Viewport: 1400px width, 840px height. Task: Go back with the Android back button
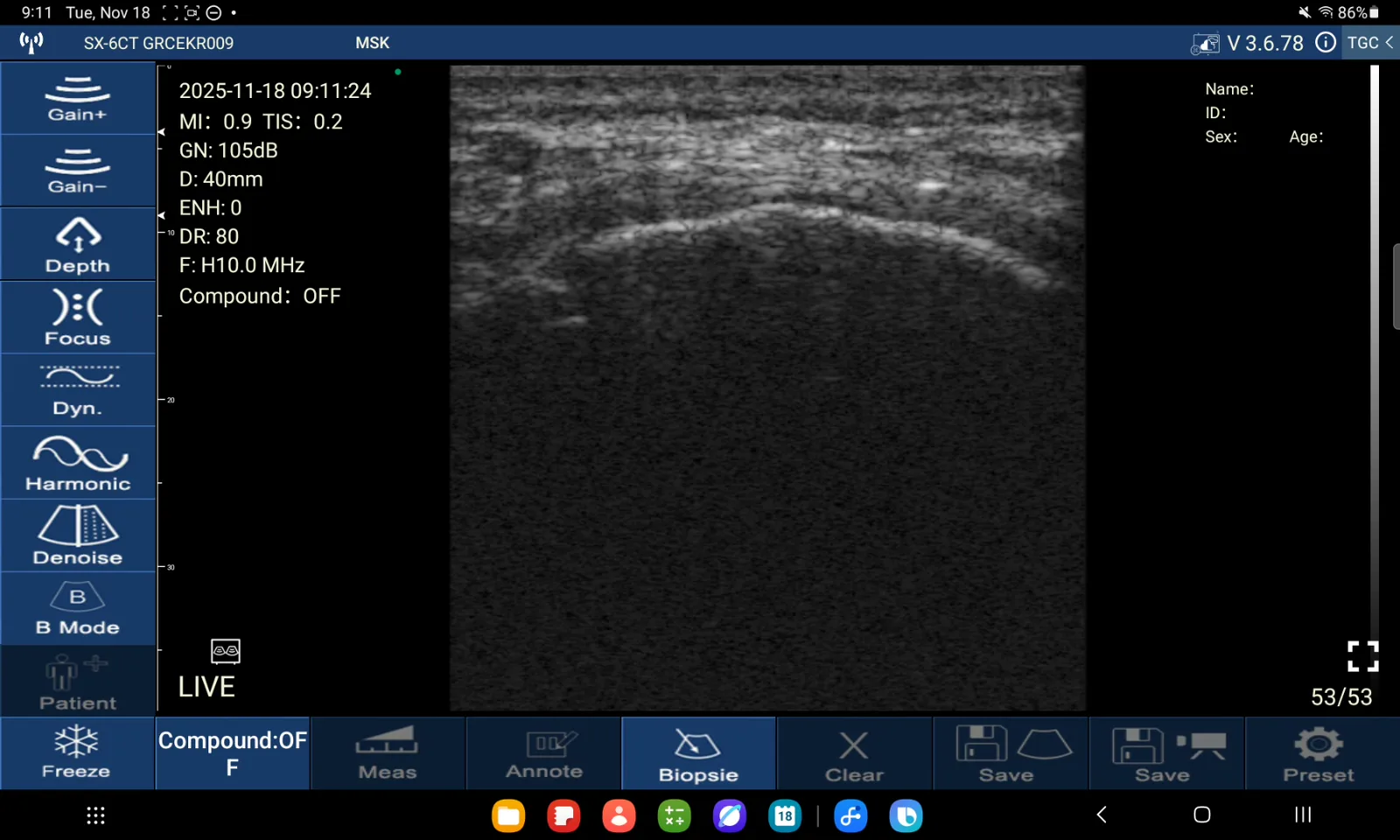(x=1102, y=815)
